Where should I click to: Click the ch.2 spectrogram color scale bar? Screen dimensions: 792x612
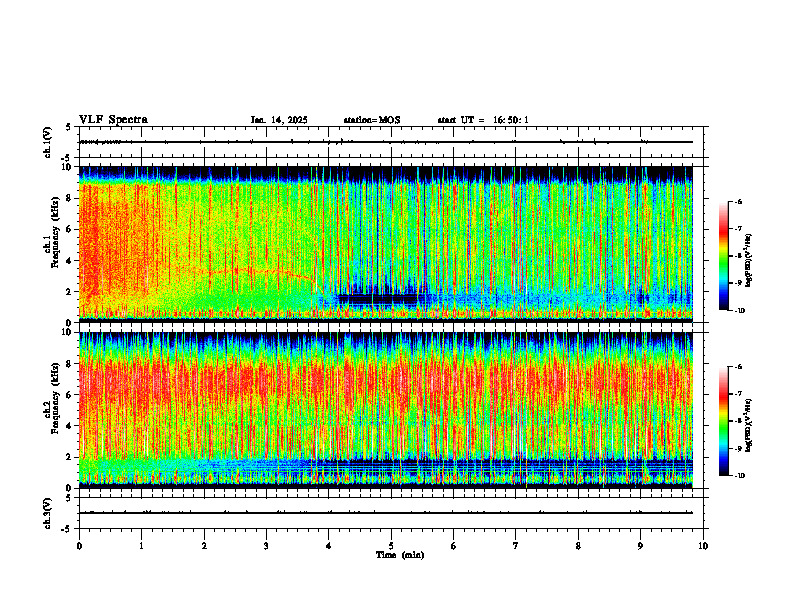tap(723, 421)
